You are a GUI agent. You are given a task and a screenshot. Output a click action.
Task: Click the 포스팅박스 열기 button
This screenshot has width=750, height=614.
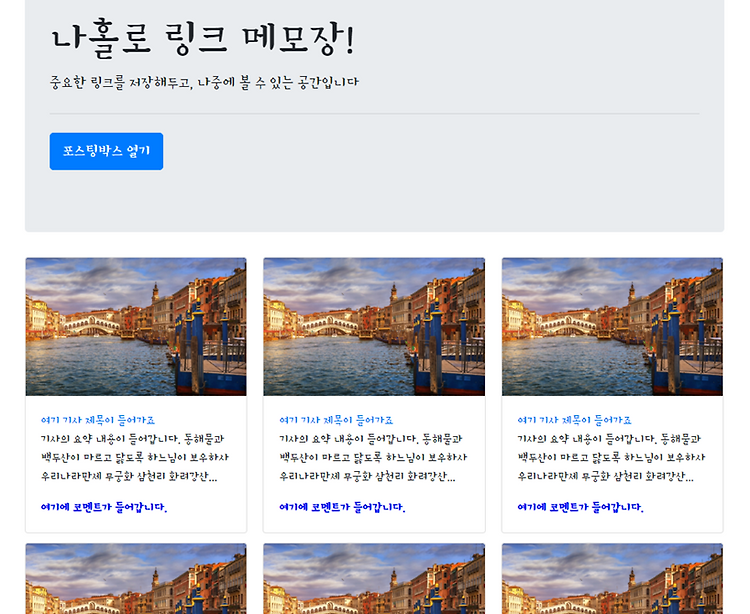point(106,151)
